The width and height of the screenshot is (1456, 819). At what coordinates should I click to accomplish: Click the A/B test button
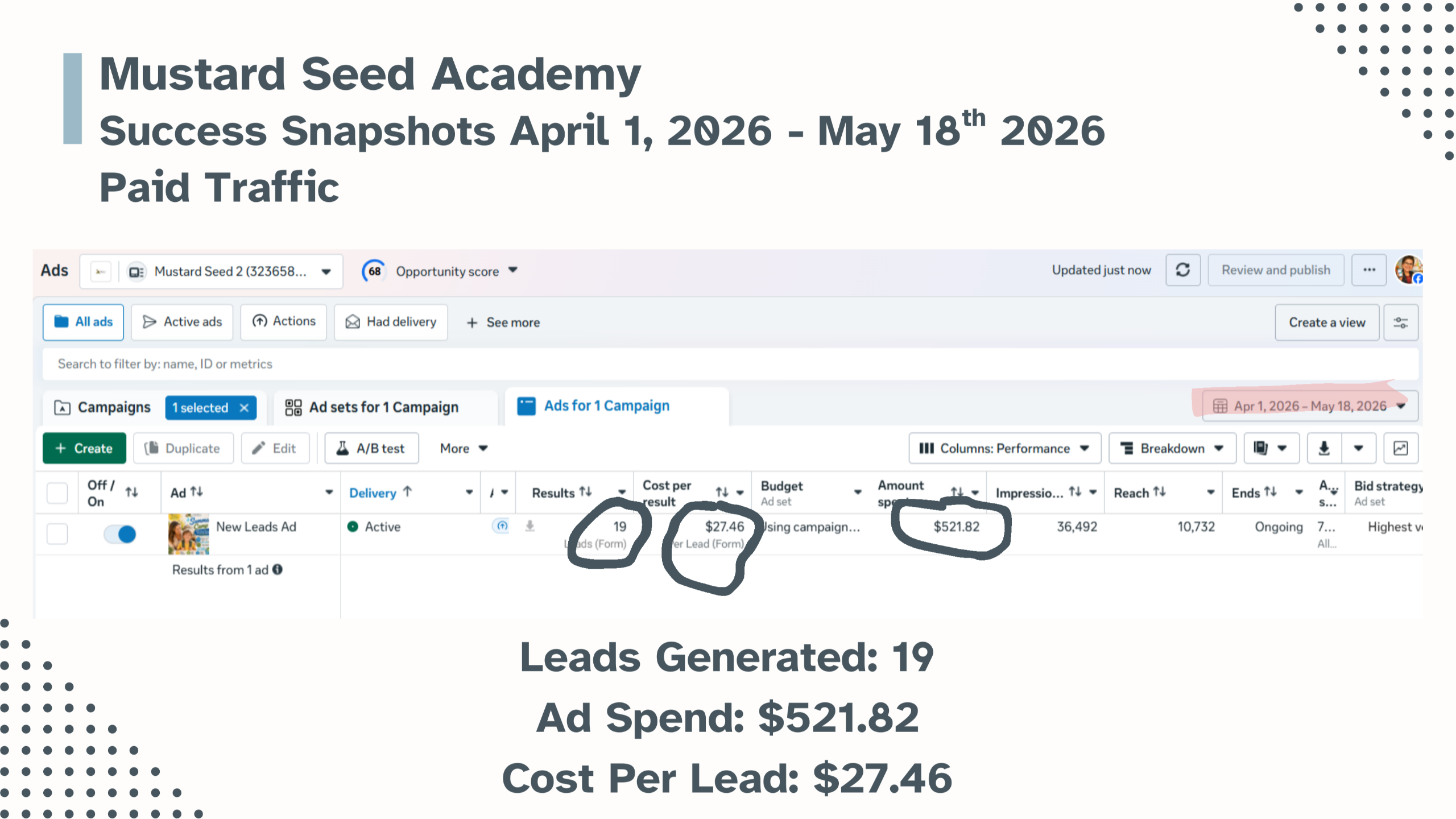[x=371, y=449]
